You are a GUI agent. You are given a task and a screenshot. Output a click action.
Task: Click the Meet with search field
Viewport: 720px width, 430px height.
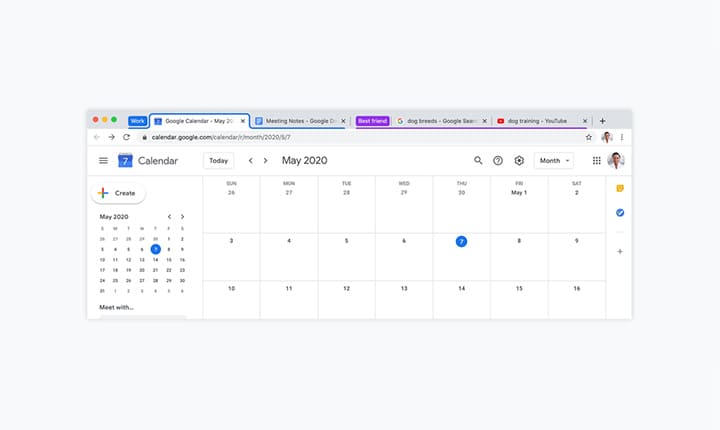pos(142,317)
